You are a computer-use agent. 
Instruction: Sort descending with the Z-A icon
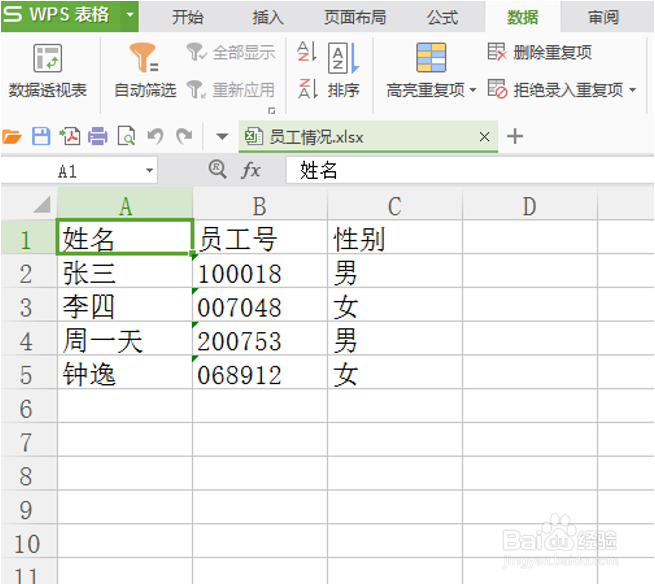308,89
